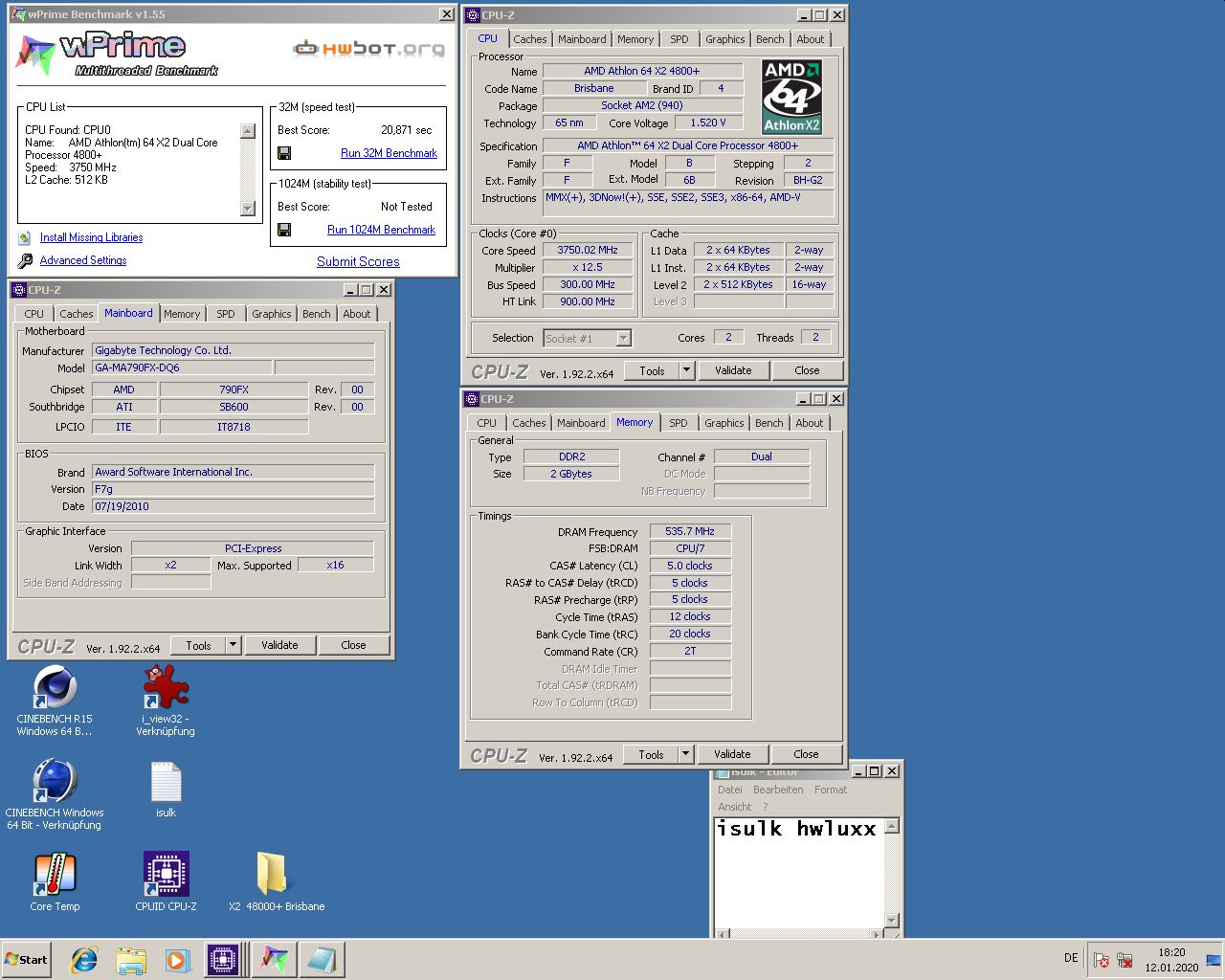Click the Submit Scores link

tap(358, 261)
